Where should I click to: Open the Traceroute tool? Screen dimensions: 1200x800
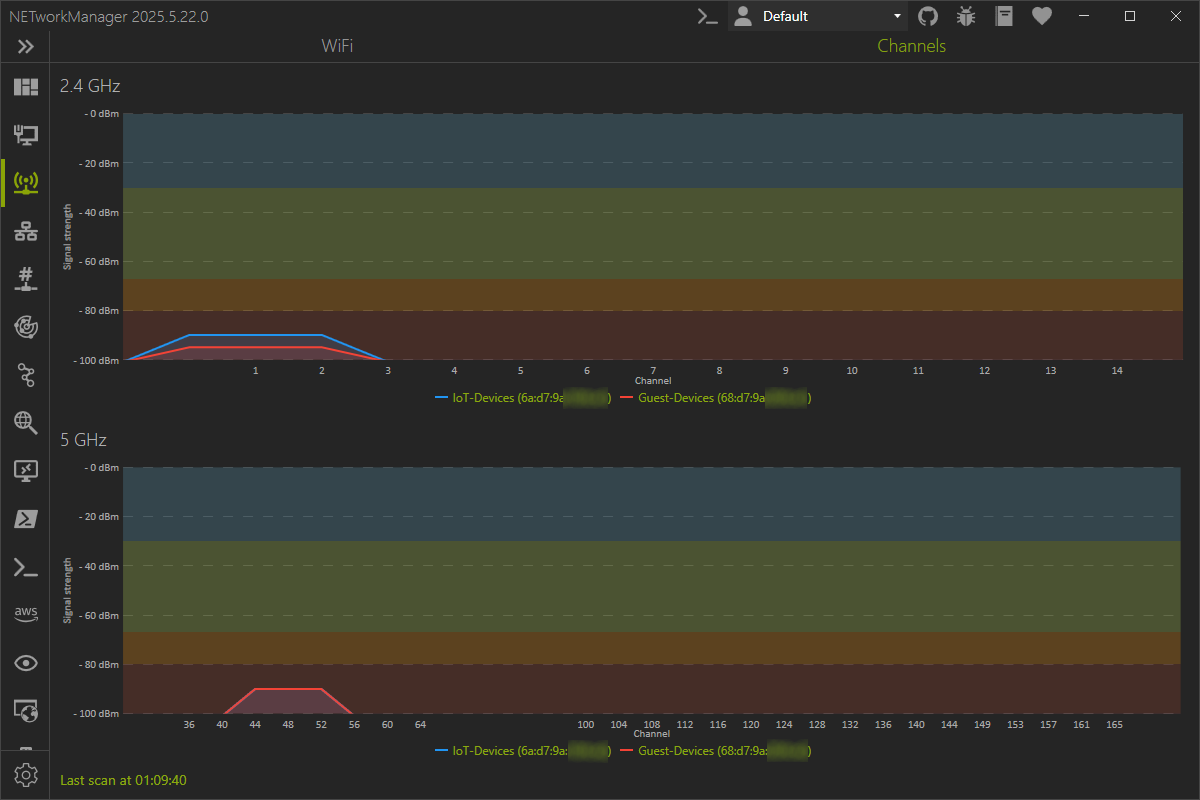click(25, 375)
